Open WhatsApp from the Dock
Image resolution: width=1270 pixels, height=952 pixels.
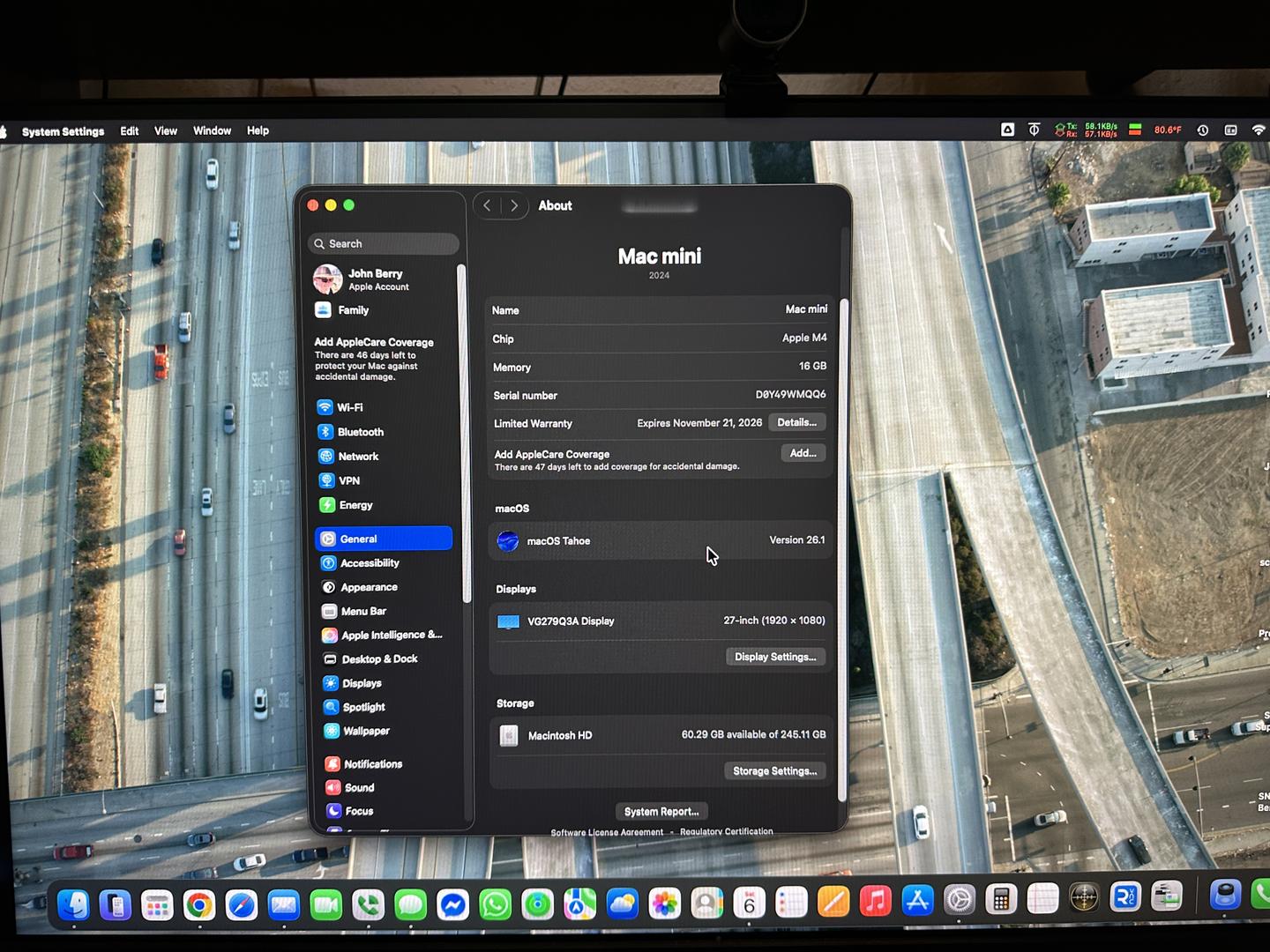(495, 904)
